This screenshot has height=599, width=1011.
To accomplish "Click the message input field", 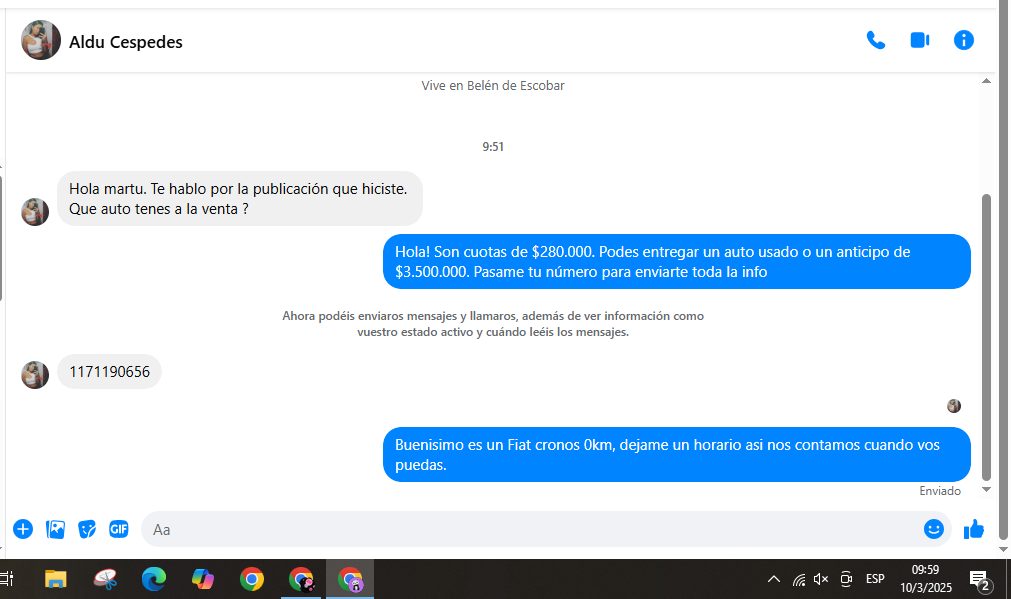I will [x=530, y=529].
